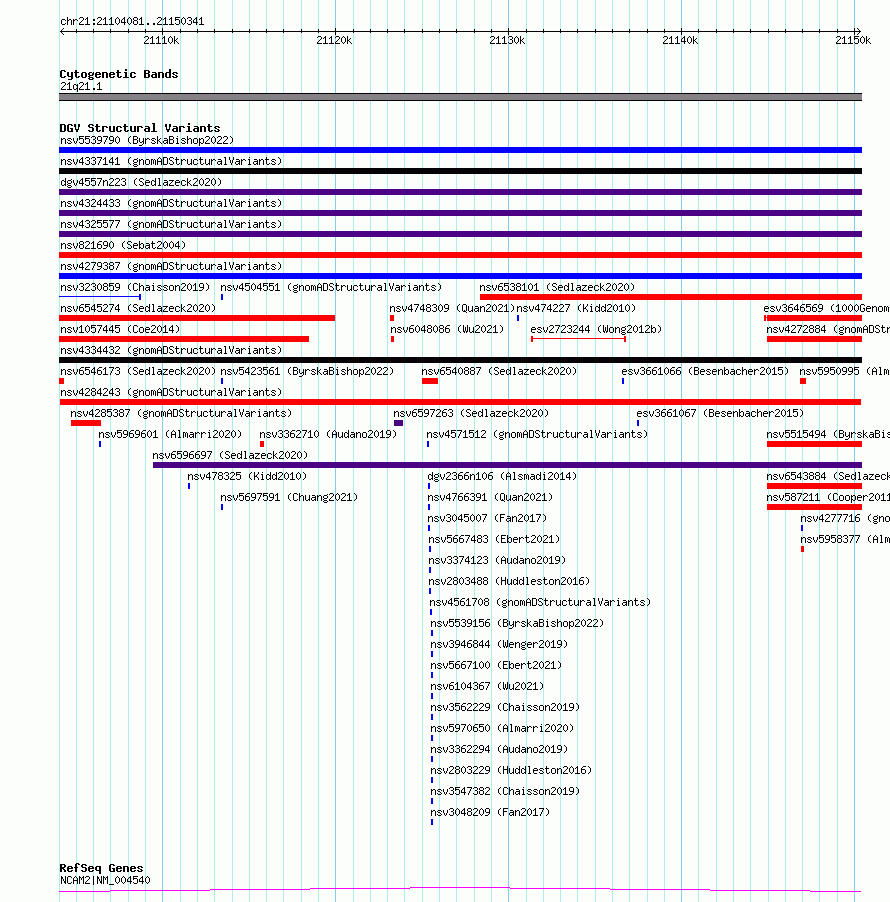Open the NCAM2|NM_004540 RefSeq gene label
The width and height of the screenshot is (890, 902).
point(105,881)
